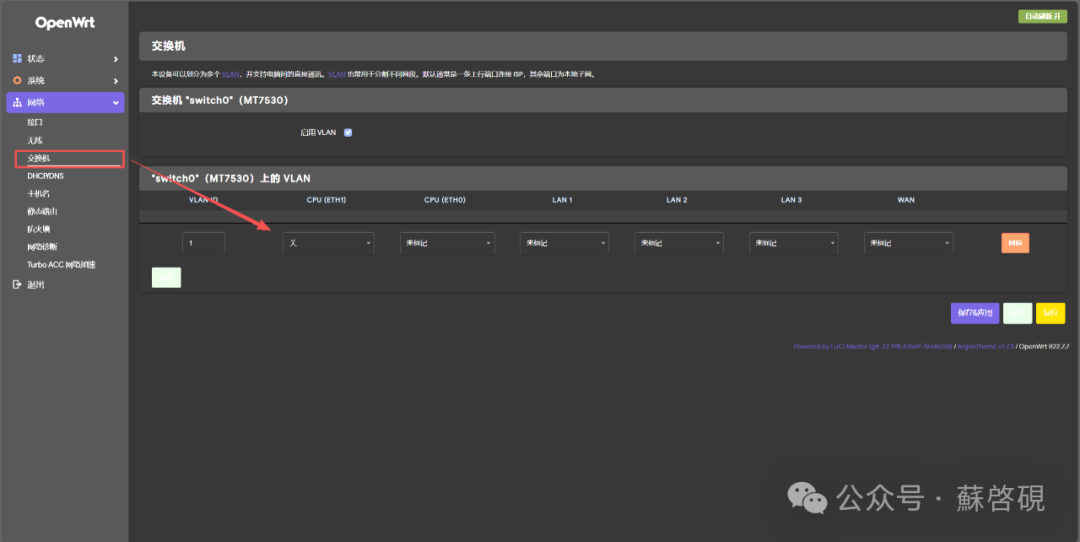Click the purple 保存&应用 button
The image size is (1080, 542).
tap(975, 313)
